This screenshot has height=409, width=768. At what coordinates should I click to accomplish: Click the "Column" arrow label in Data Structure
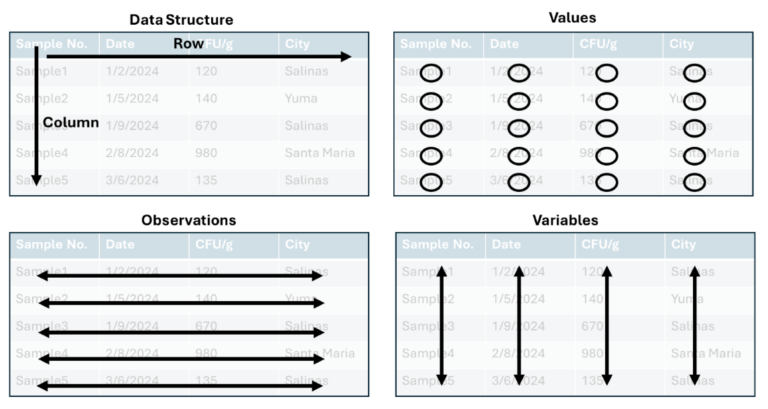(x=71, y=123)
